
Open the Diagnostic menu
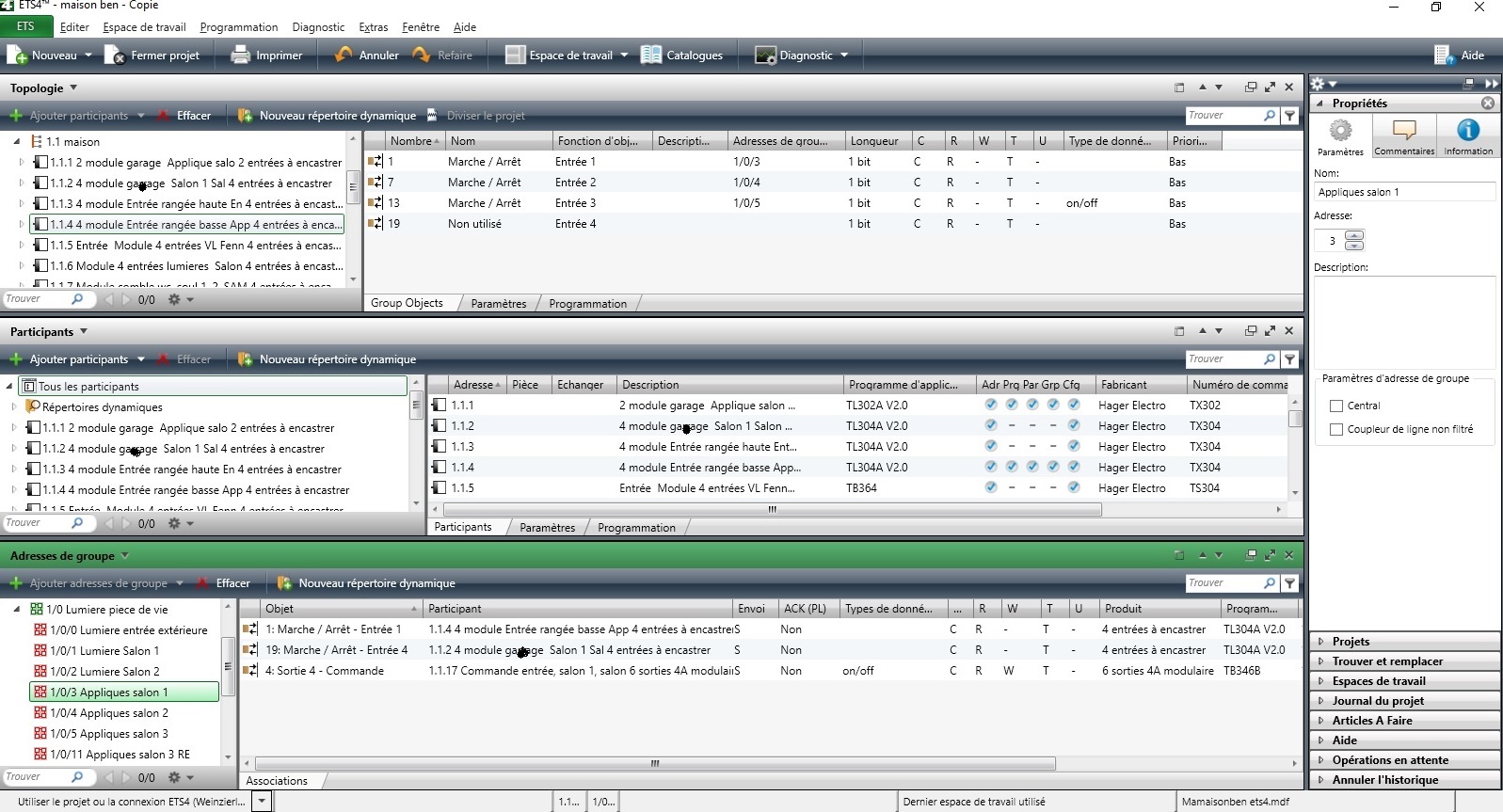pyautogui.click(x=318, y=27)
